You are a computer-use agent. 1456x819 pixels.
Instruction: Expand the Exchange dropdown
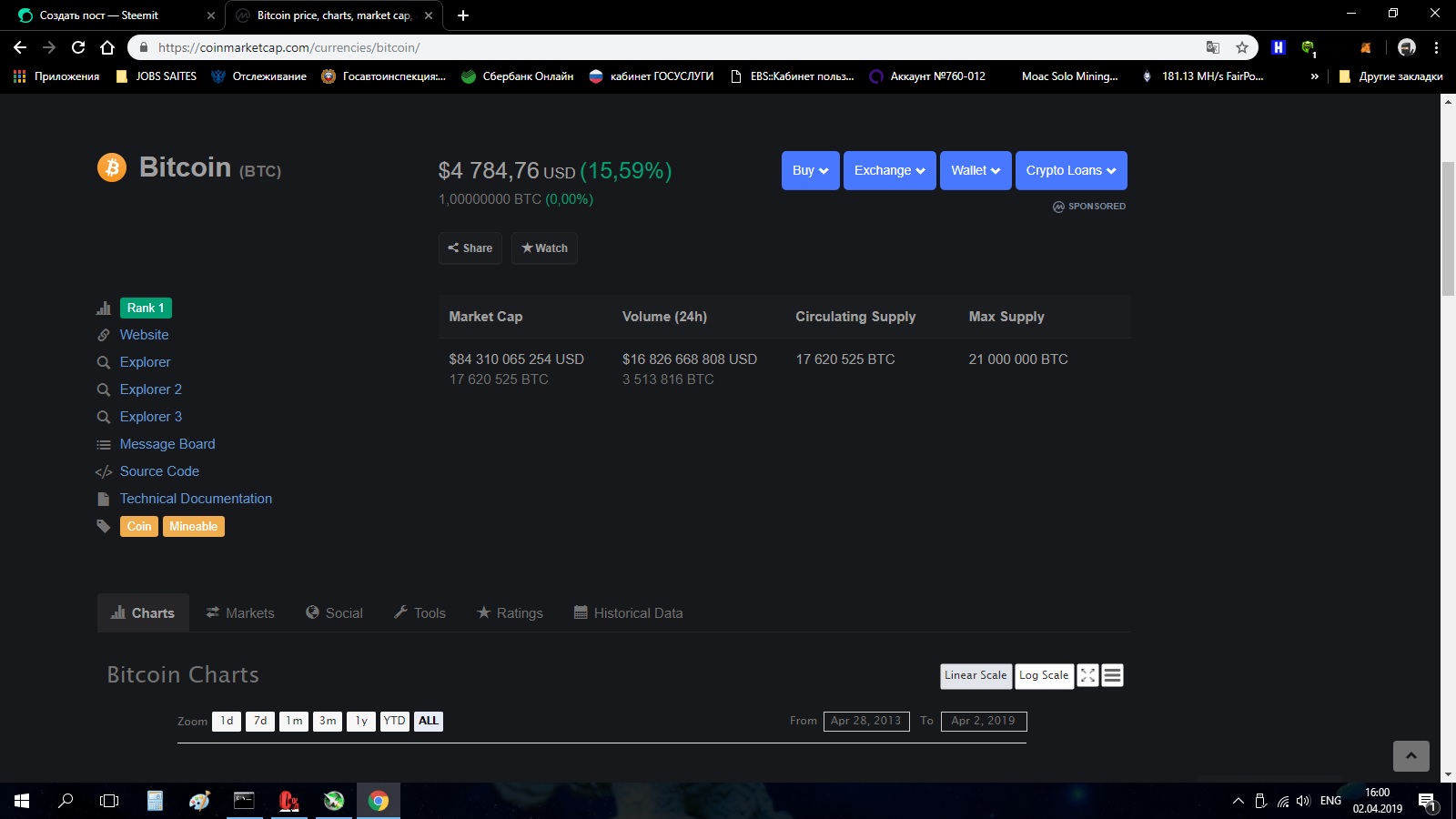pyautogui.click(x=889, y=170)
